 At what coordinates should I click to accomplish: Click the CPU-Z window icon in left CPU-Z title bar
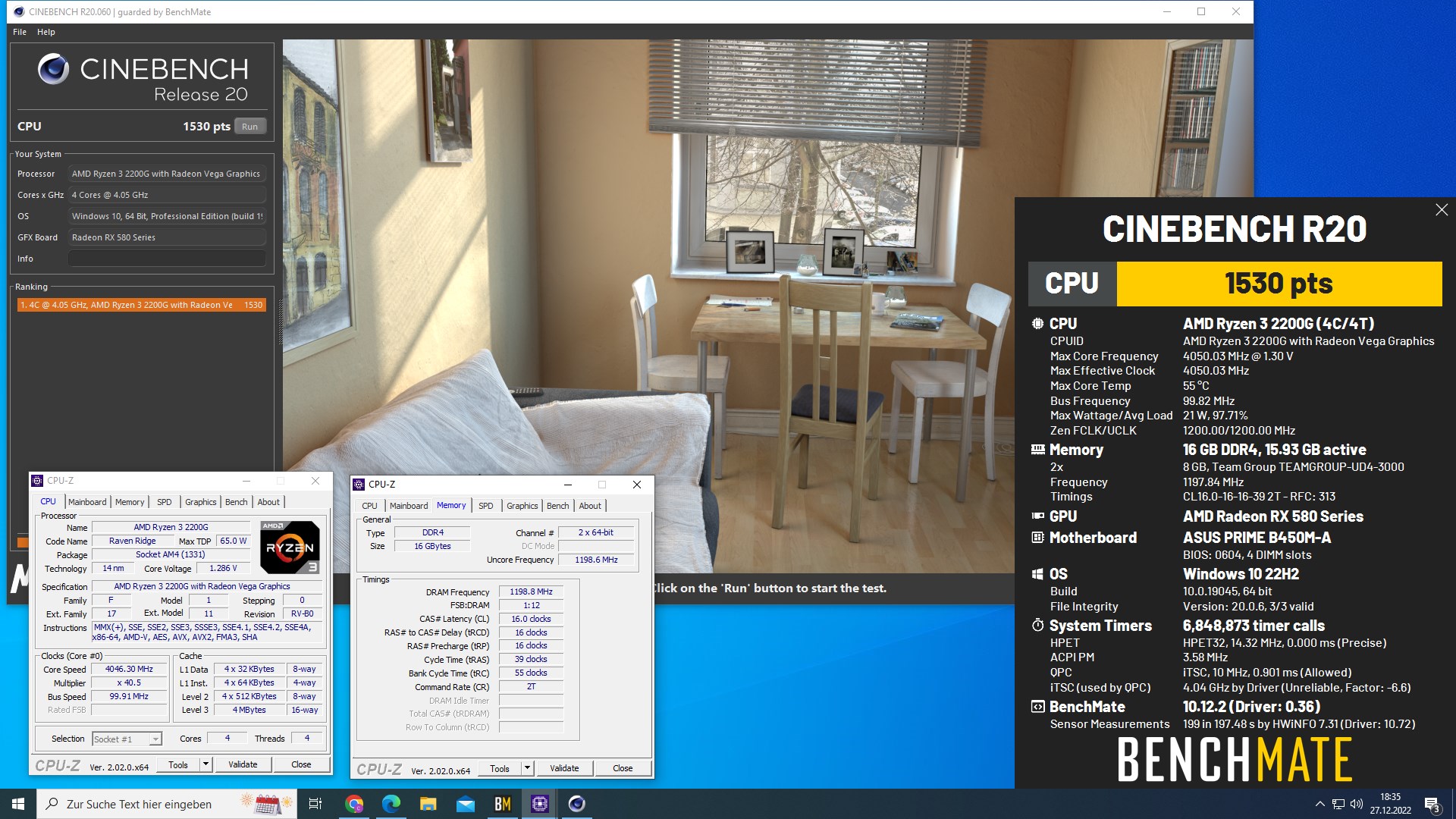point(37,481)
